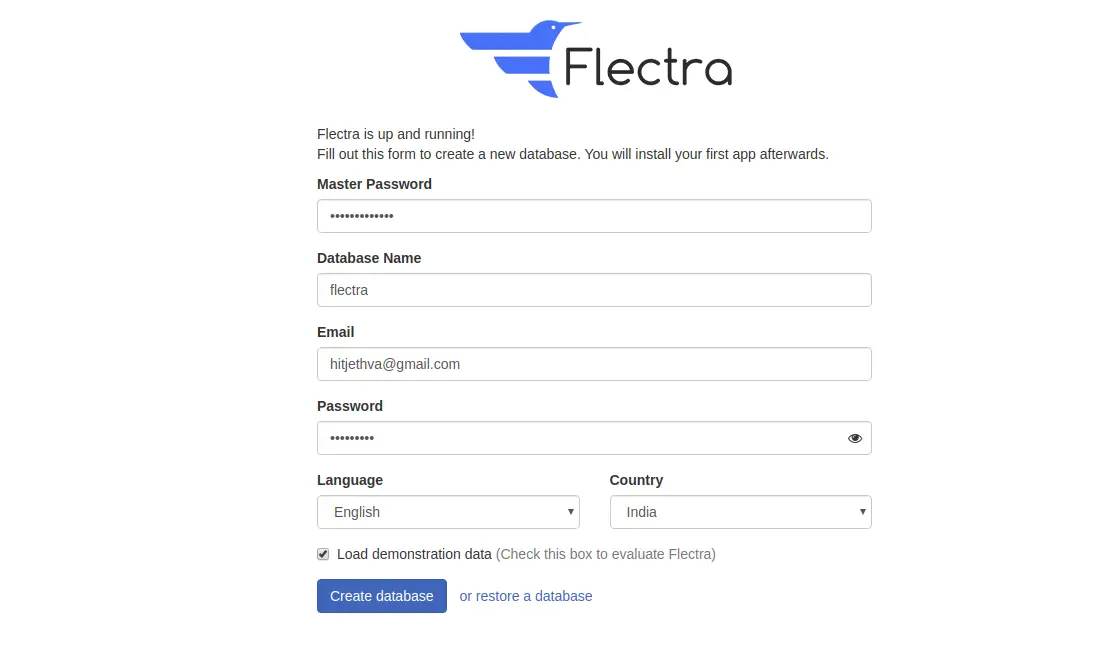This screenshot has height=656, width=1119.
Task: Click the "Language" label above the dropdown
Action: click(x=350, y=480)
